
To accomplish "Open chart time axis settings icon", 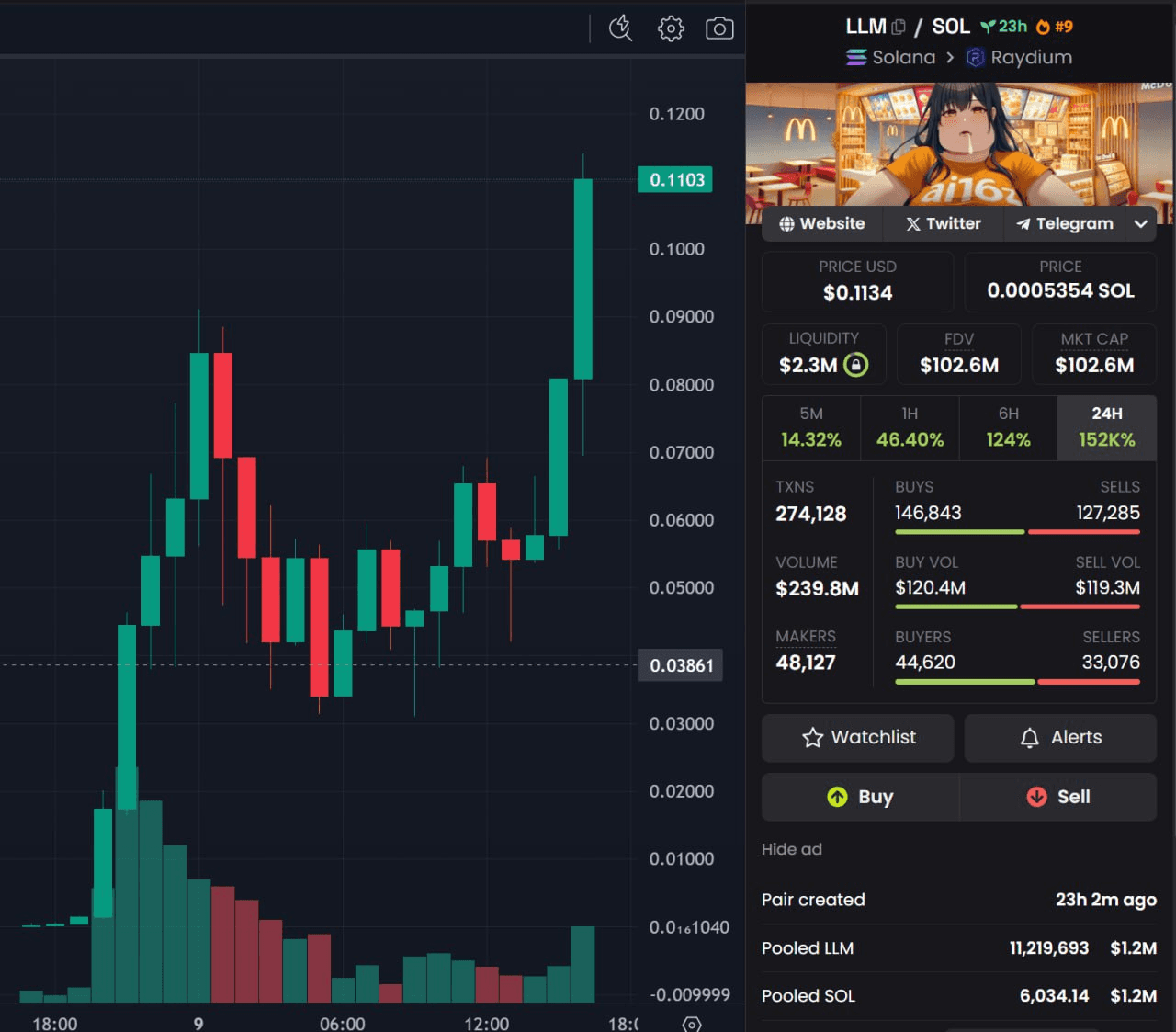I will [693, 1023].
